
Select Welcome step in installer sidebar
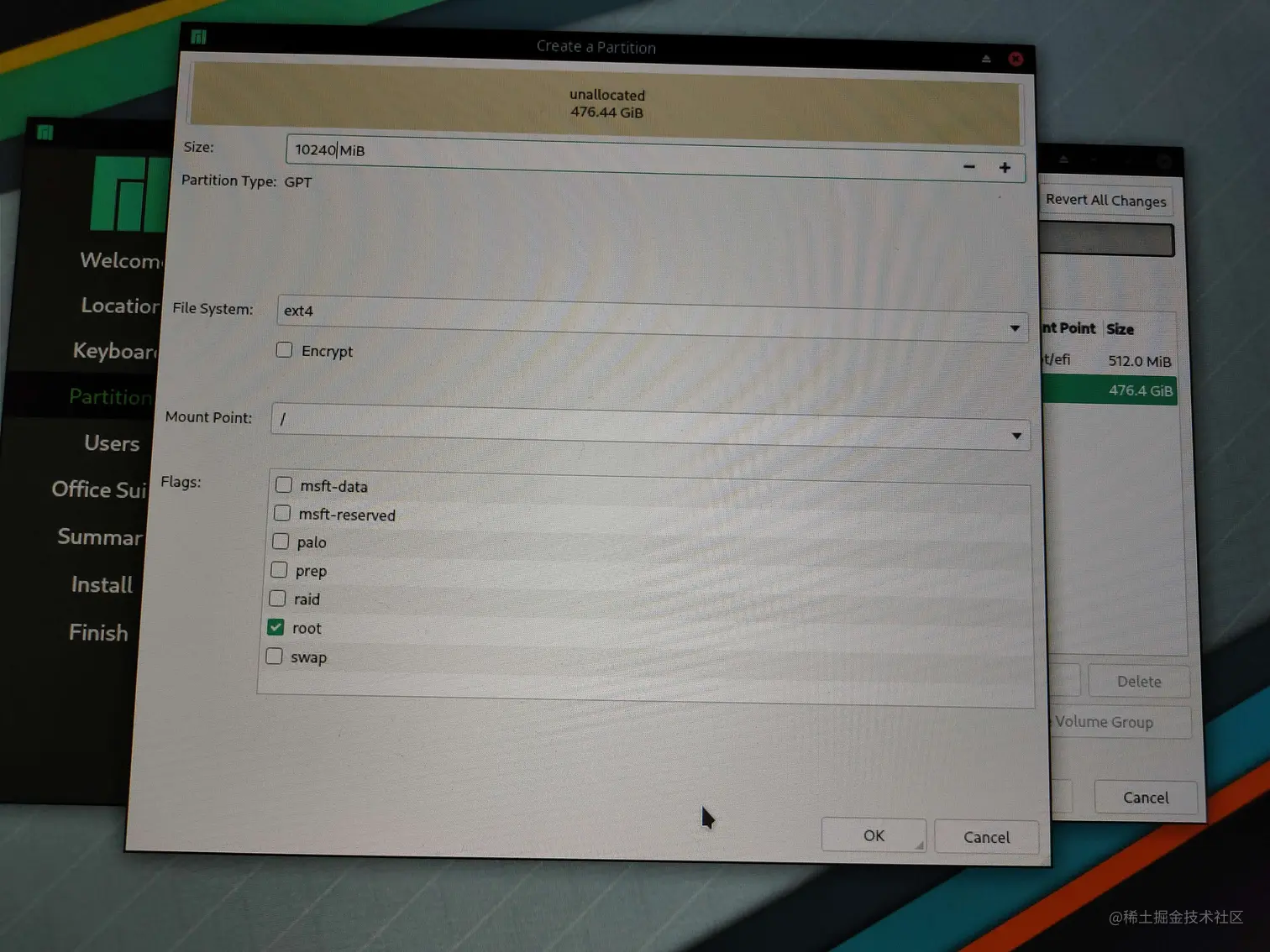[x=122, y=260]
